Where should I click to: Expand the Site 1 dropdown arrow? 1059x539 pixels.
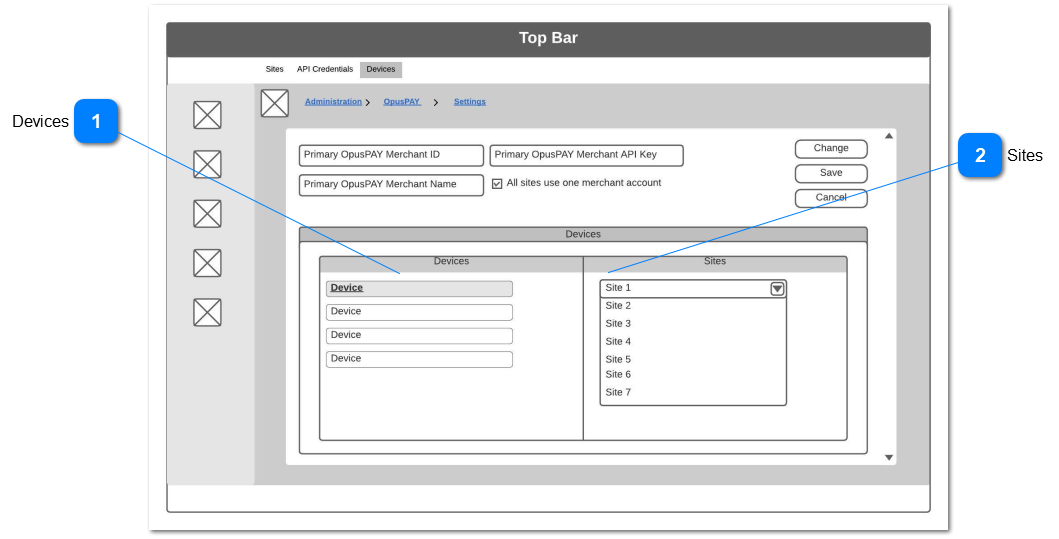pos(777,289)
